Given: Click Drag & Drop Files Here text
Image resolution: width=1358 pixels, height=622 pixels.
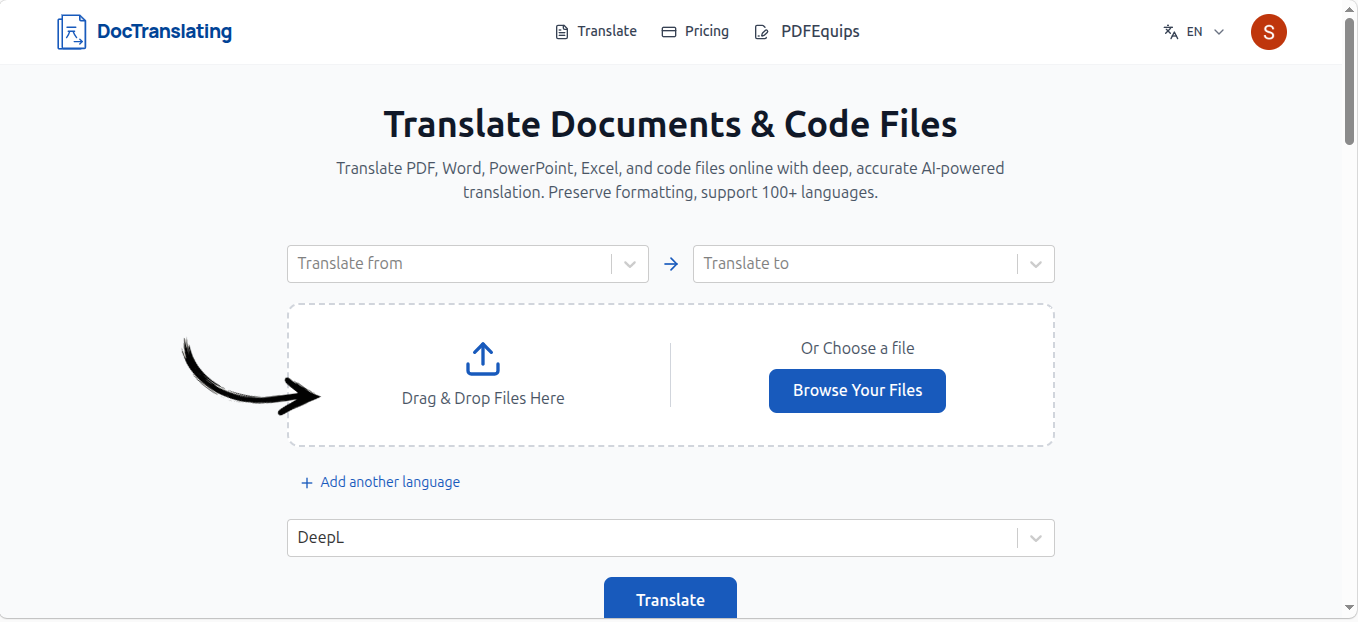Looking at the screenshot, I should [483, 398].
